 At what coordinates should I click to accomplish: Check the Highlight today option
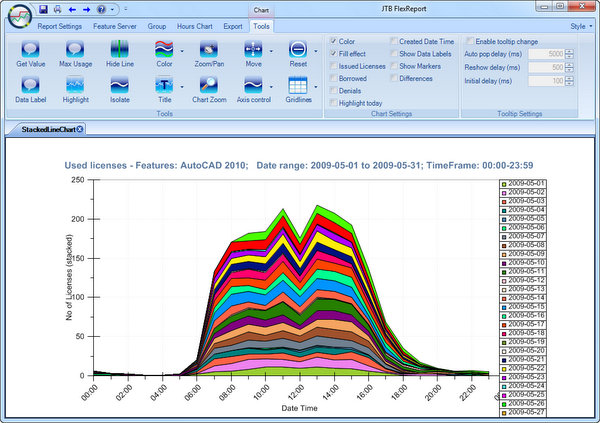click(334, 103)
